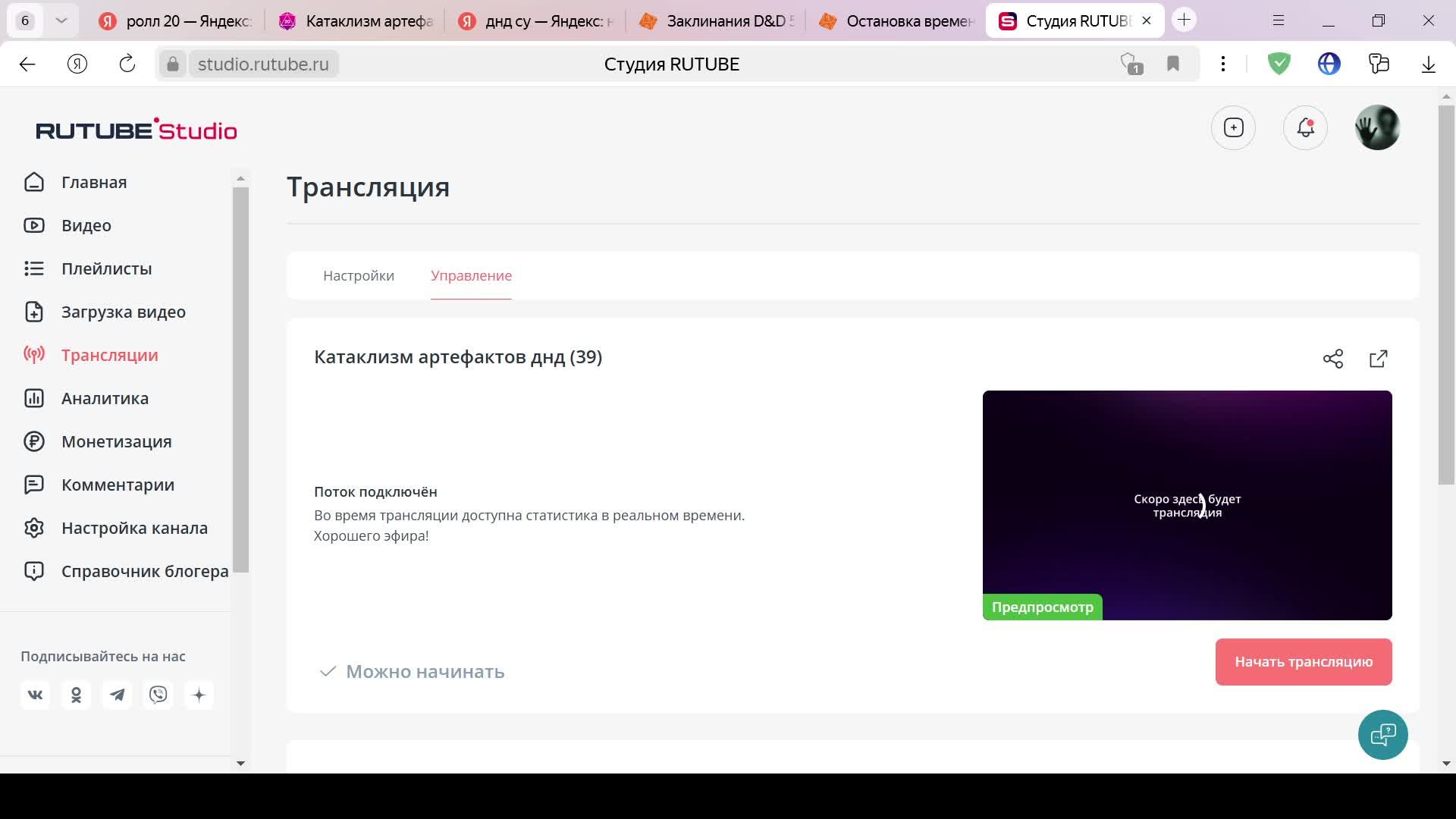Viewport: 1456px width, 819px height.
Task: Switch to Управление tab
Action: click(x=471, y=276)
